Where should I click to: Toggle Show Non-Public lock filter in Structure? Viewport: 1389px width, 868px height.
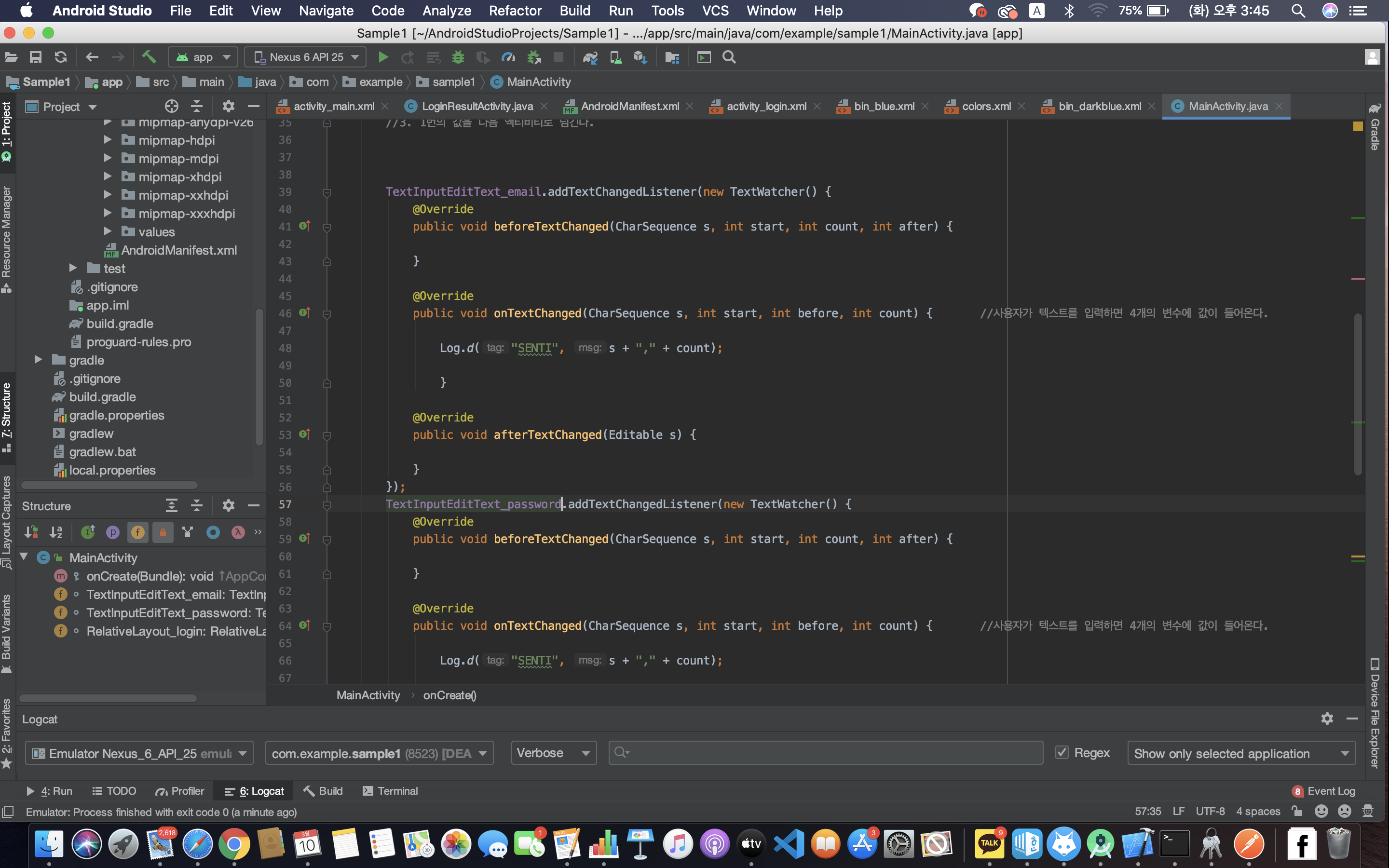coord(163,532)
